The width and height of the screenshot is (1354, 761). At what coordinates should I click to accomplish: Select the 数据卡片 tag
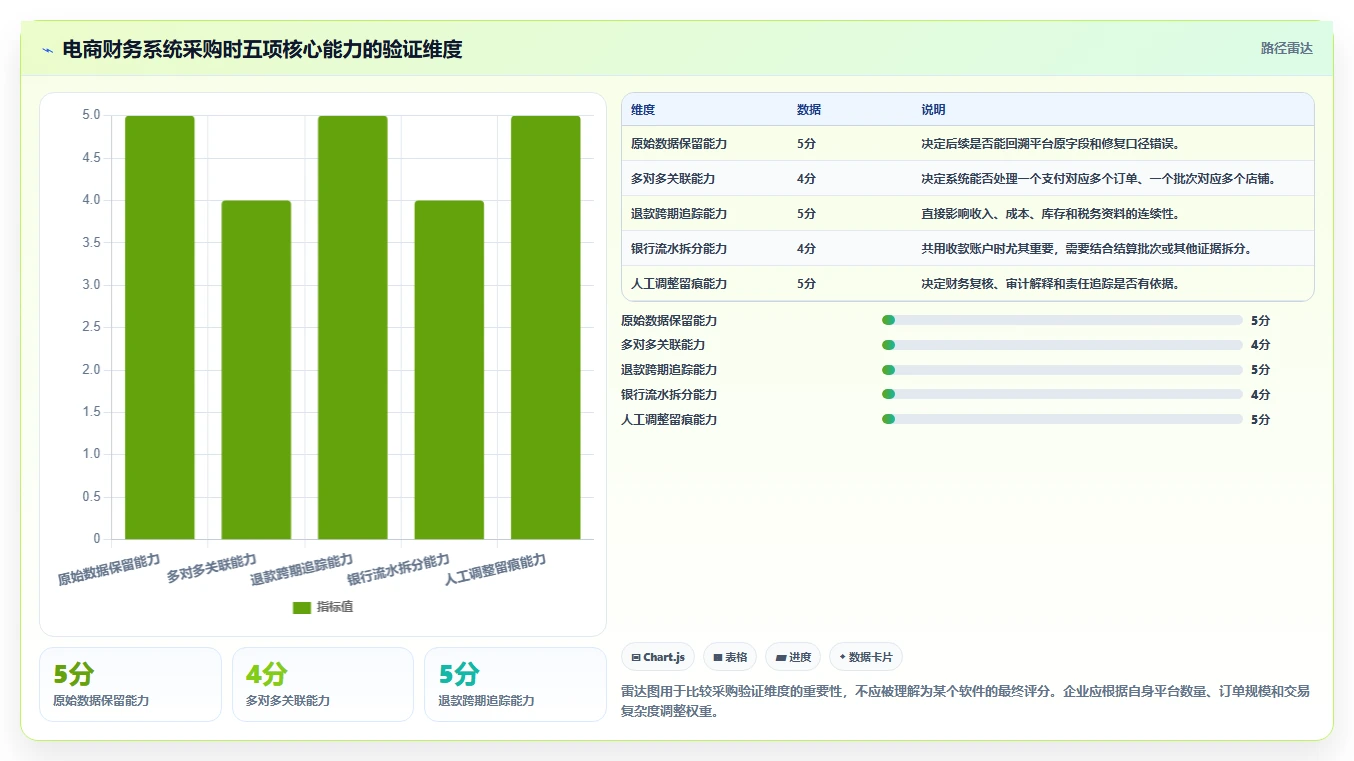point(866,657)
